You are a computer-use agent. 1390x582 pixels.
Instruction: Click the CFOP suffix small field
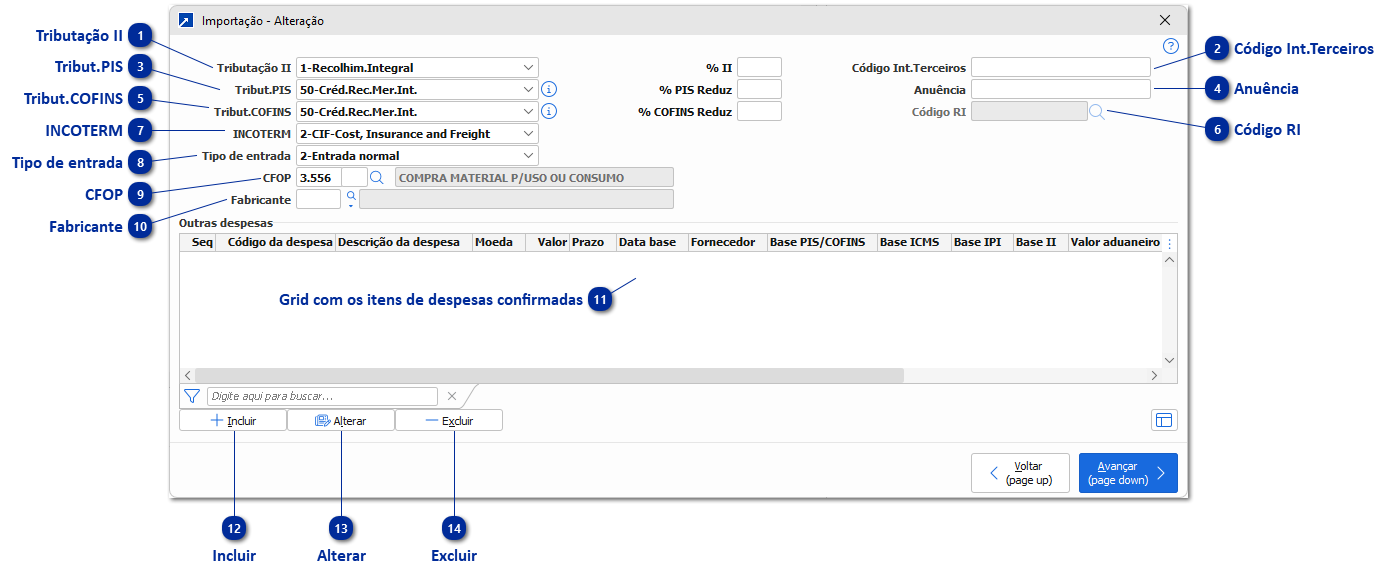(354, 177)
